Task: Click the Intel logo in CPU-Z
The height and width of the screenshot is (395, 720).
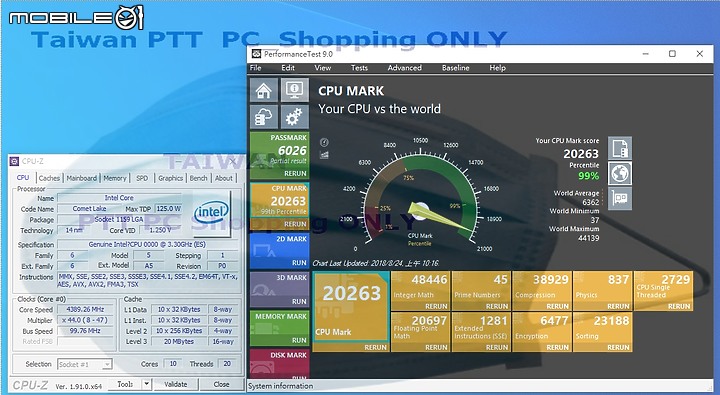Action: 211,213
